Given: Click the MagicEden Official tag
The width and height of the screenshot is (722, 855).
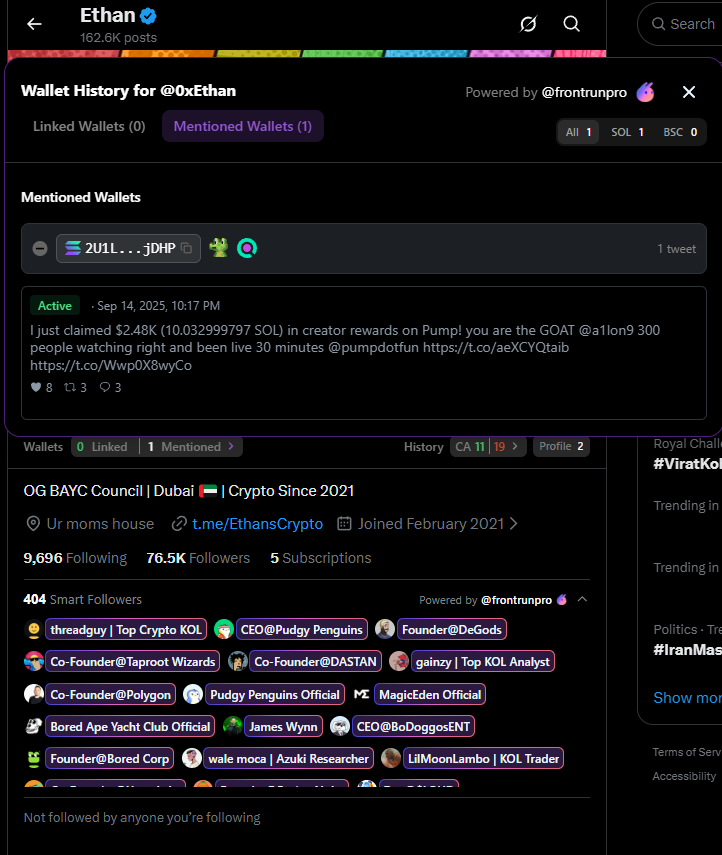Looking at the screenshot, I should pos(430,694).
